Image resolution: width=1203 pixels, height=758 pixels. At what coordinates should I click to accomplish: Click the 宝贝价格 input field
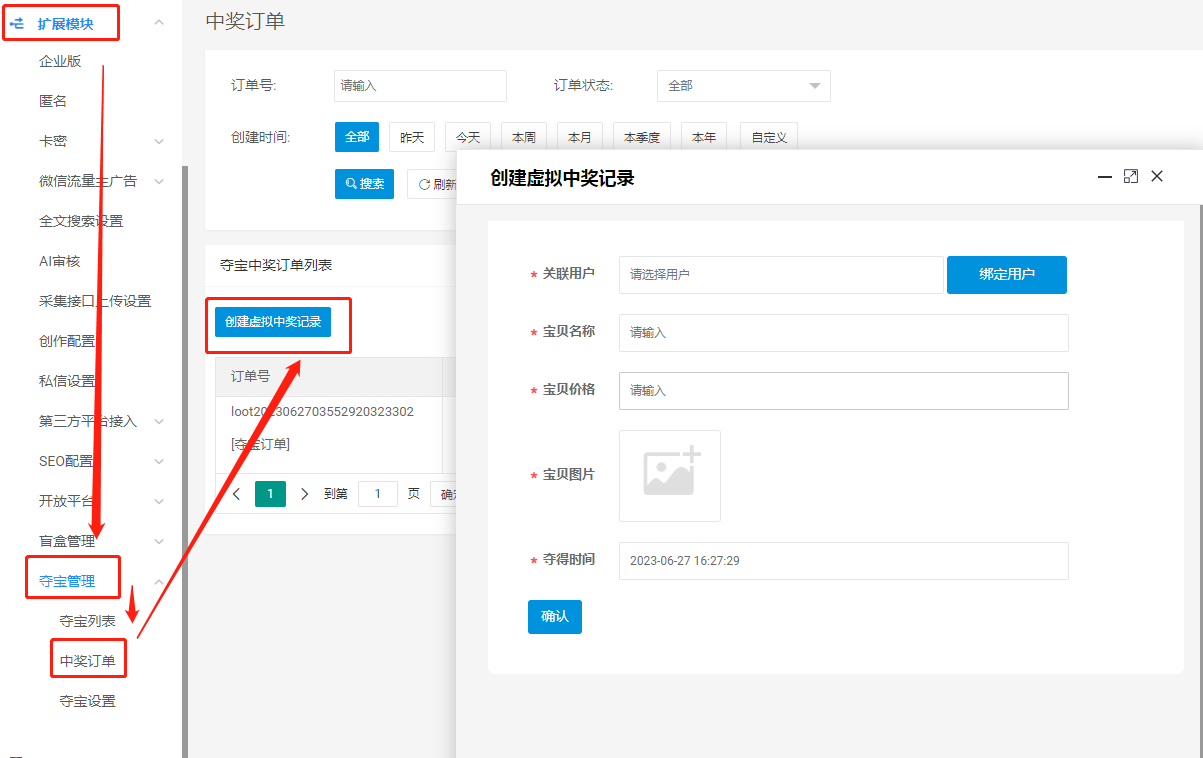[x=844, y=391]
